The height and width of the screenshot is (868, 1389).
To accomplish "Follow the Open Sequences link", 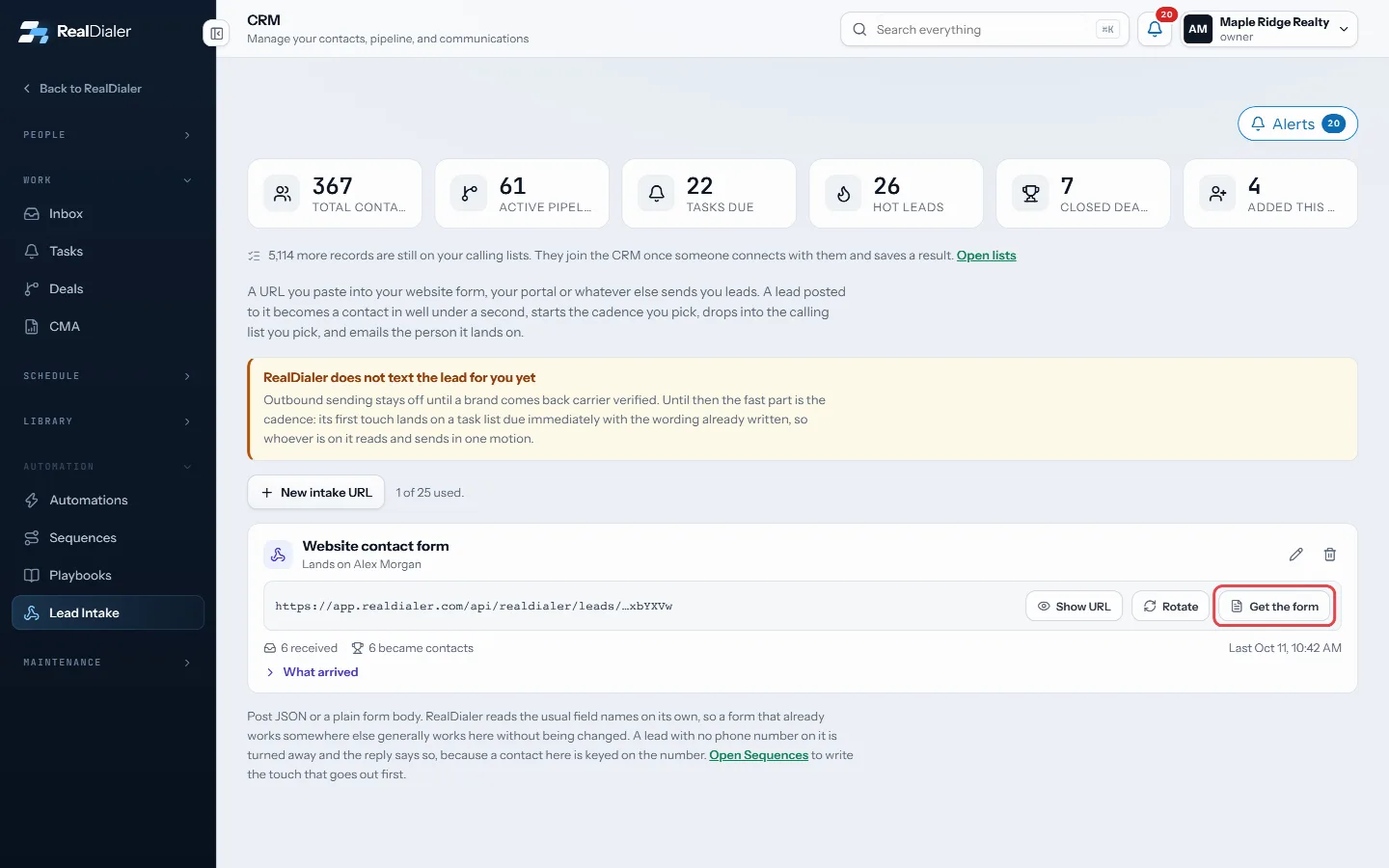I will (x=758, y=755).
